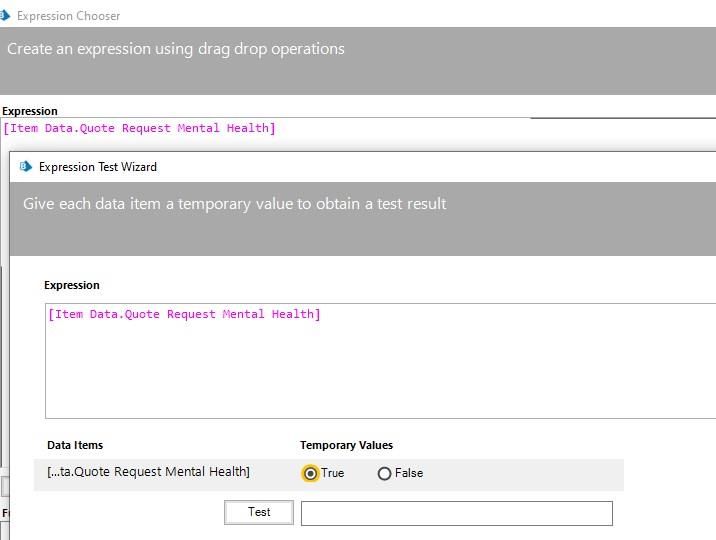
Task: Click the Expression label in Expression Chooser
Action: [x=30, y=111]
